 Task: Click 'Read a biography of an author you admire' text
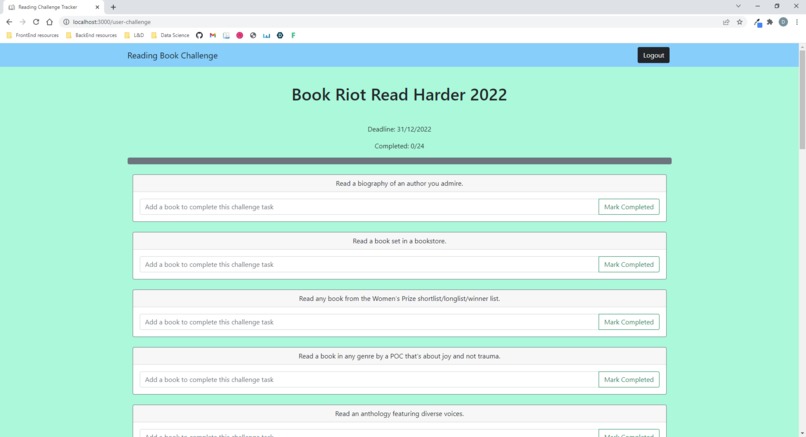point(399,183)
